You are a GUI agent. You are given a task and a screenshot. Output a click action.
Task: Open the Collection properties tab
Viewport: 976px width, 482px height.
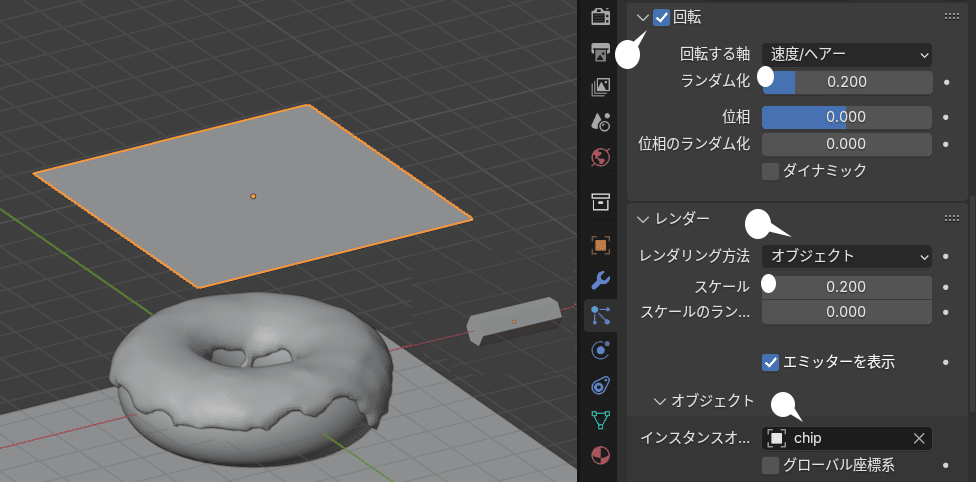601,201
